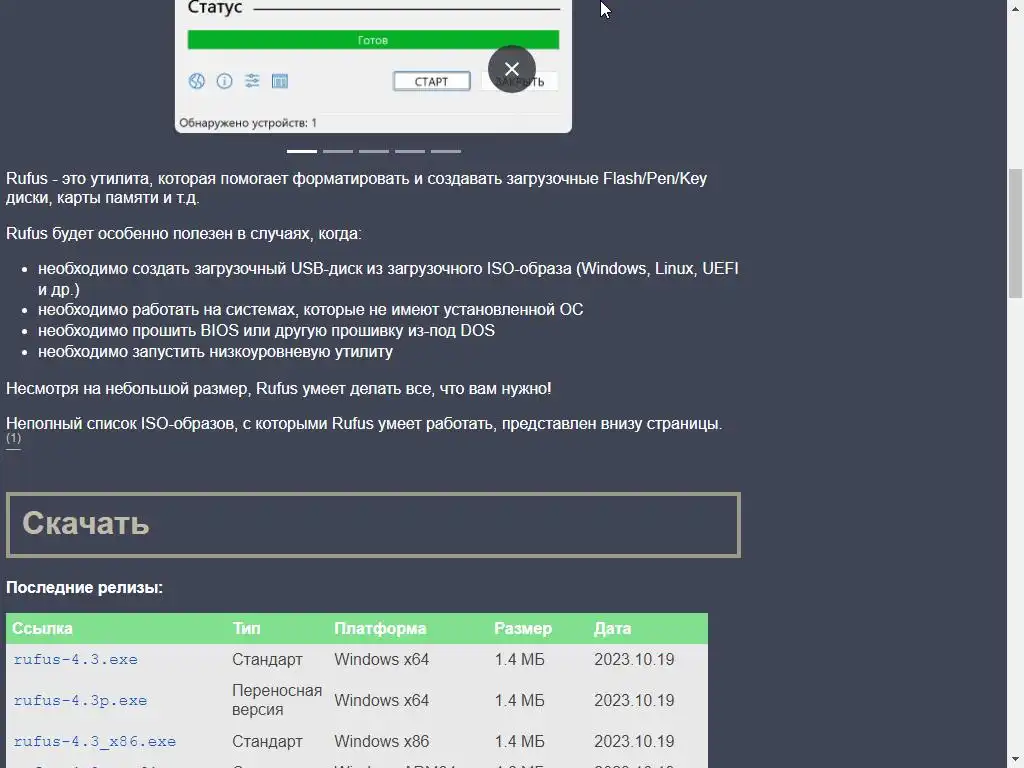Image resolution: width=1024 pixels, height=768 pixels.
Task: Click the globe language icon in Rufus screenshot
Action: pos(197,81)
